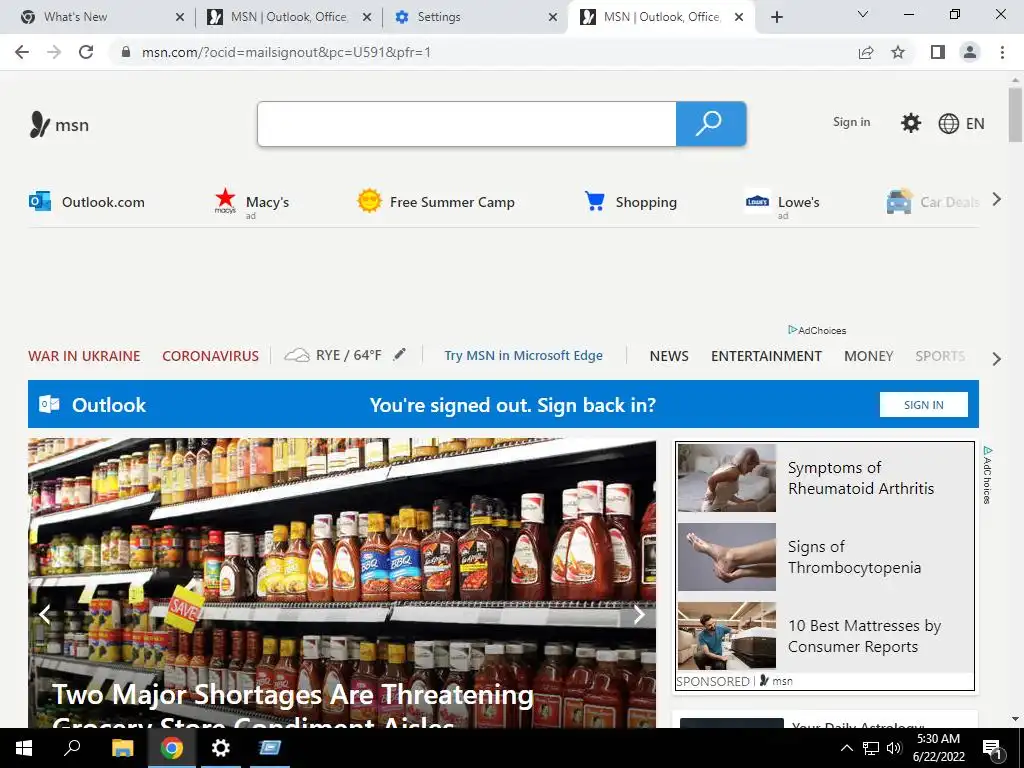The width and height of the screenshot is (1024, 768).
Task: Click the mattress store ad thumbnail
Action: [726, 635]
